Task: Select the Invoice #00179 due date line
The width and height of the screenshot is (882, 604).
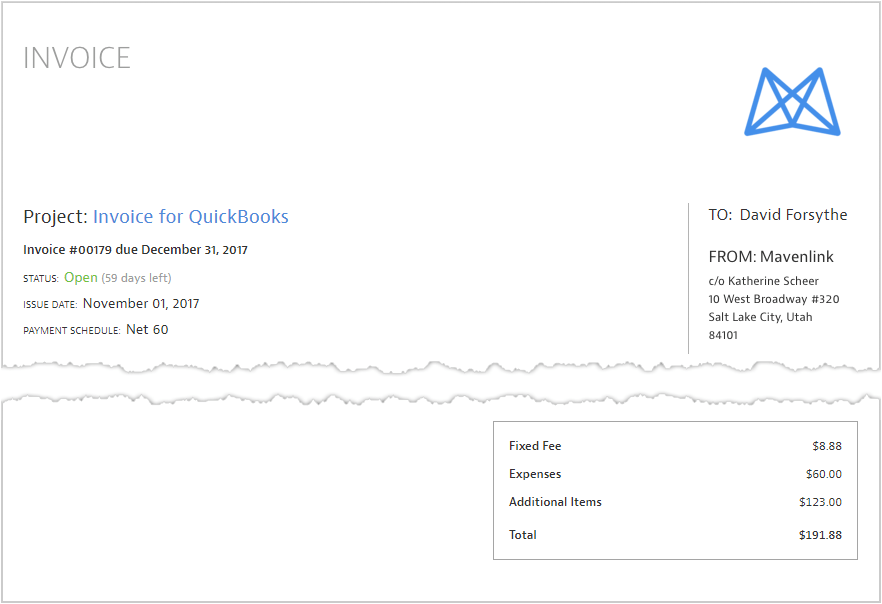Action: coord(135,249)
